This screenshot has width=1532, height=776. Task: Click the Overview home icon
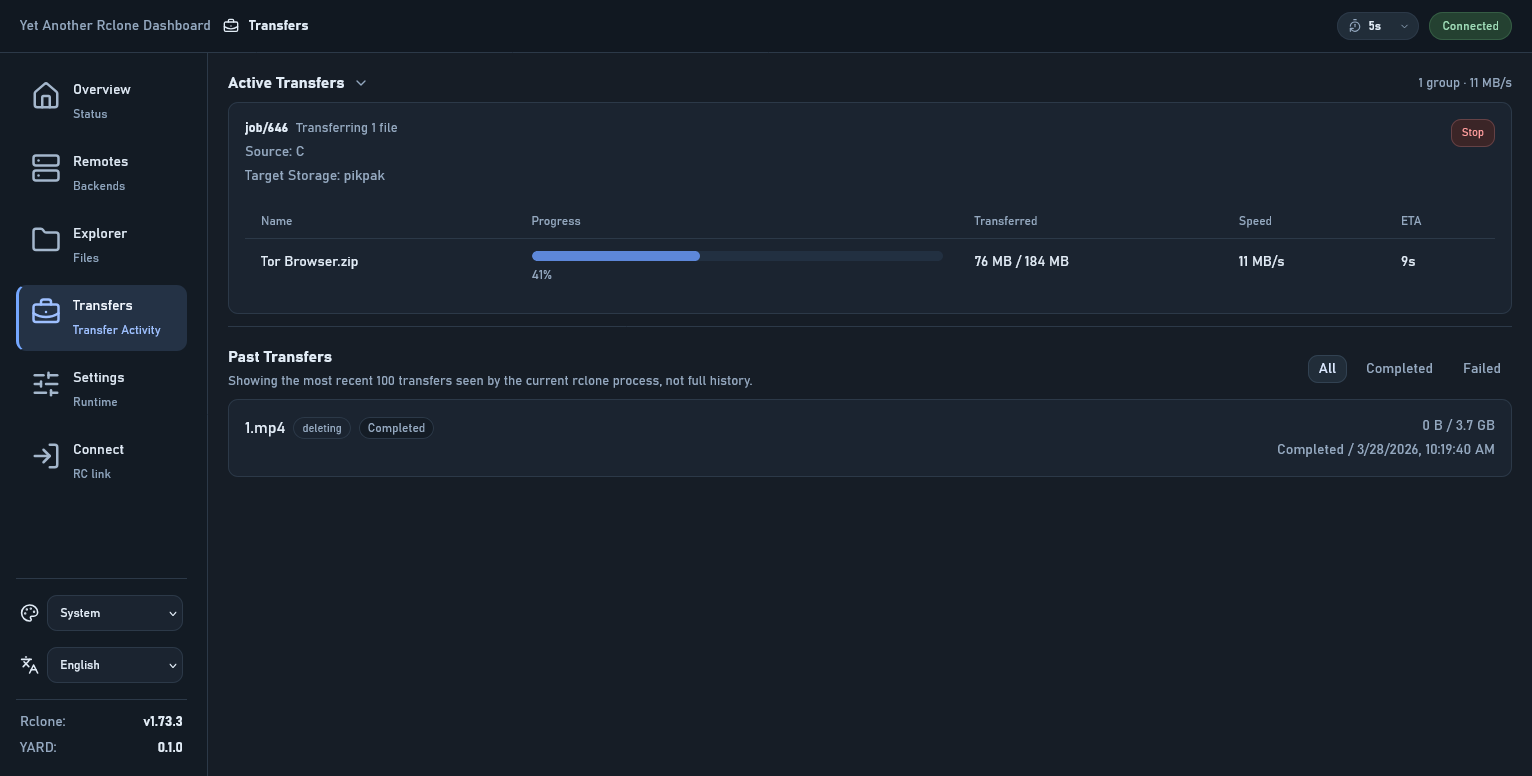pos(46,96)
